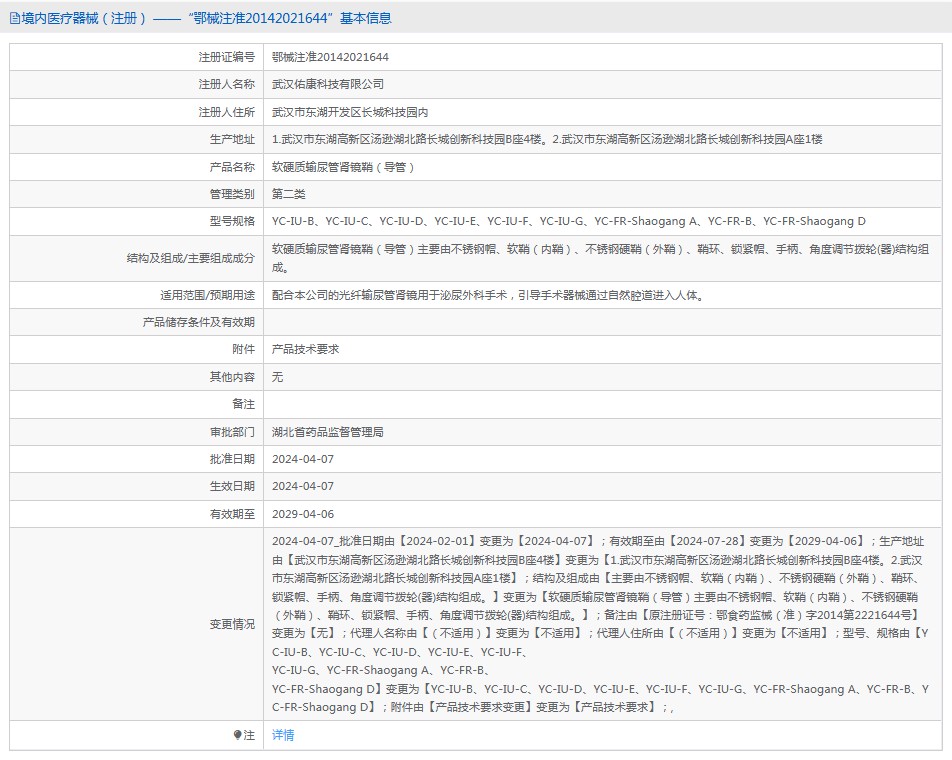Click approval department 湖北省药品监督管理局

(328, 432)
